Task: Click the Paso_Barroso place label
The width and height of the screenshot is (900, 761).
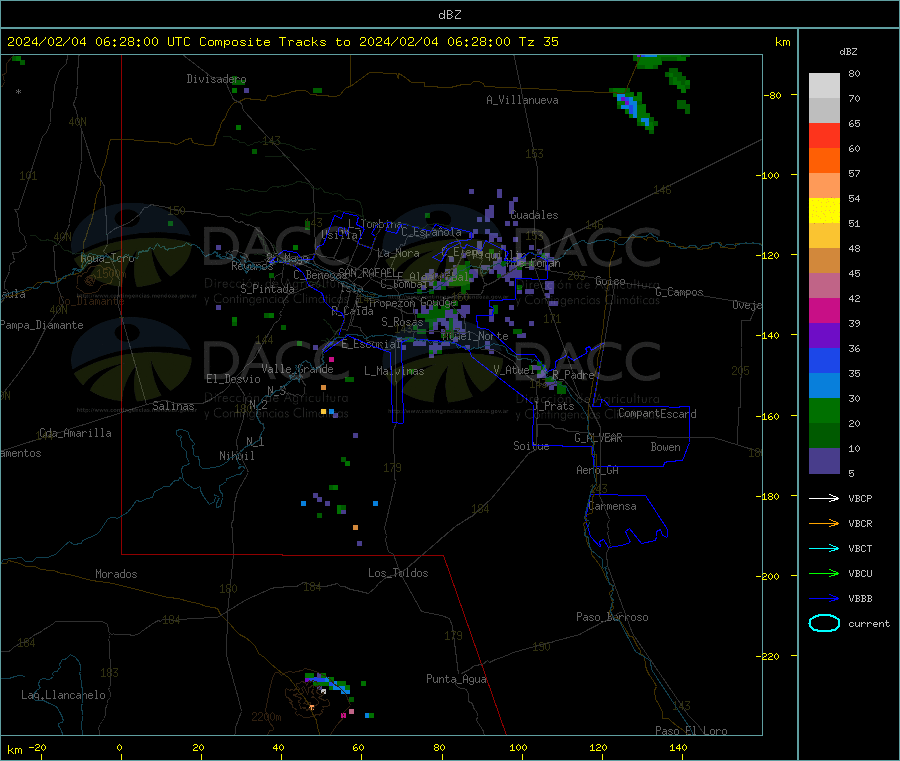Action: 612,617
